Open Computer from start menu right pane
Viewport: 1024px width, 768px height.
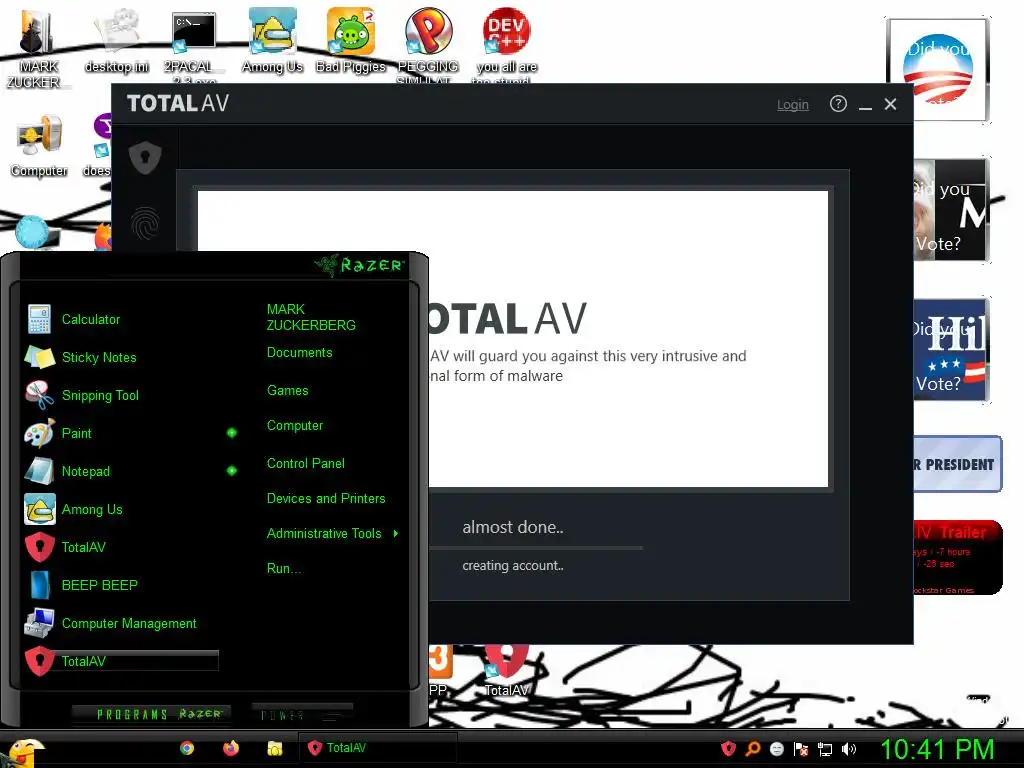(x=295, y=426)
